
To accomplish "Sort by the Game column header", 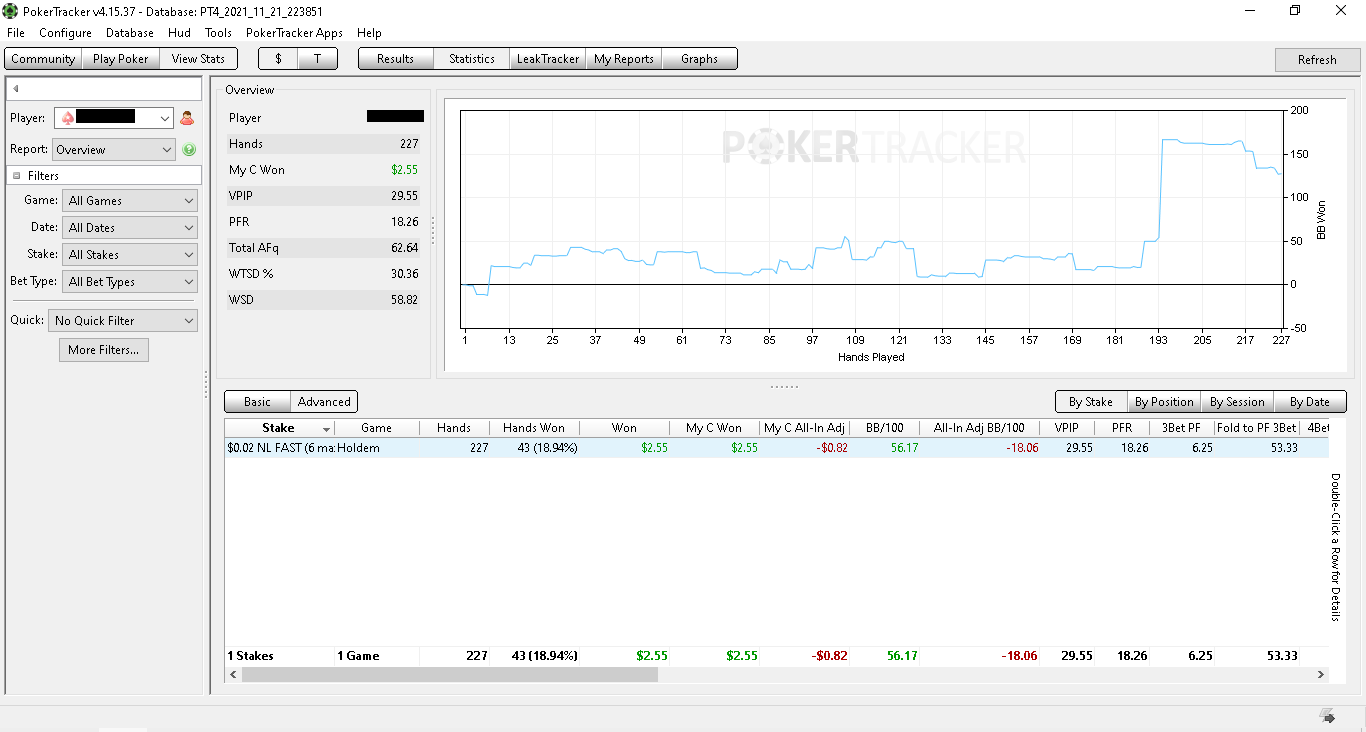I will point(377,428).
